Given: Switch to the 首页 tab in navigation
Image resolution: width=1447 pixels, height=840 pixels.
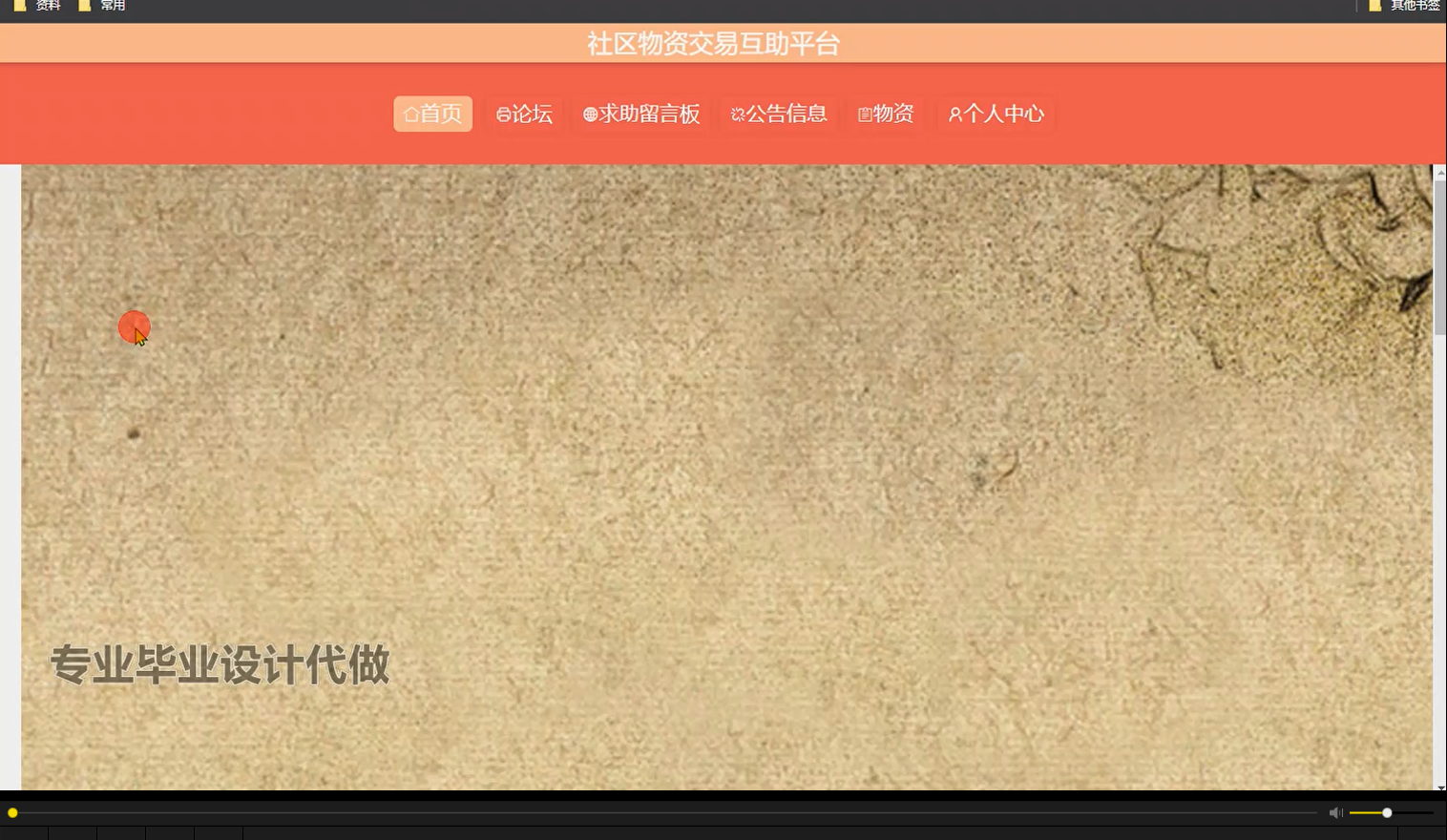Looking at the screenshot, I should coord(432,114).
